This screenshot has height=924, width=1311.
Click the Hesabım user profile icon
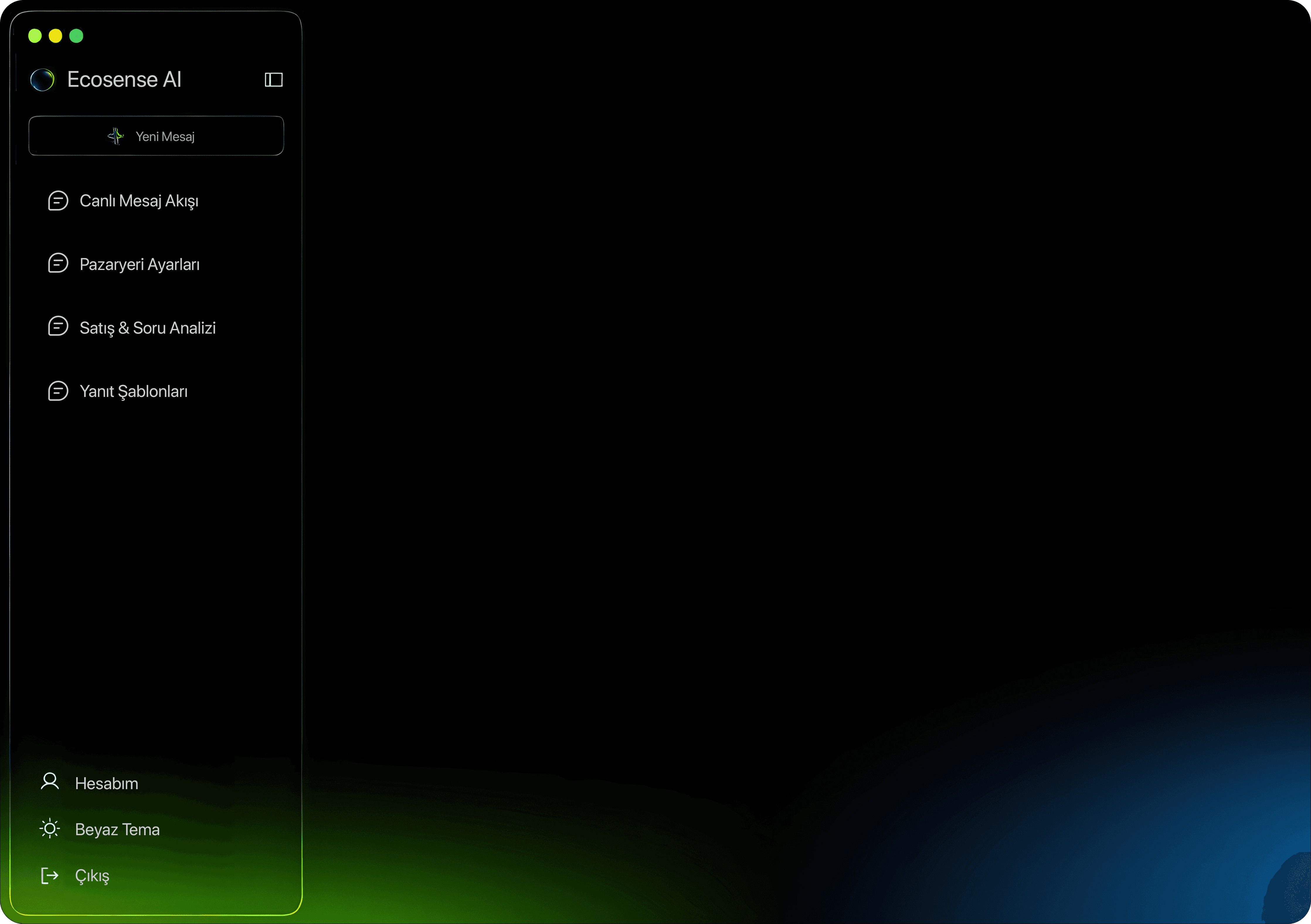coord(50,781)
